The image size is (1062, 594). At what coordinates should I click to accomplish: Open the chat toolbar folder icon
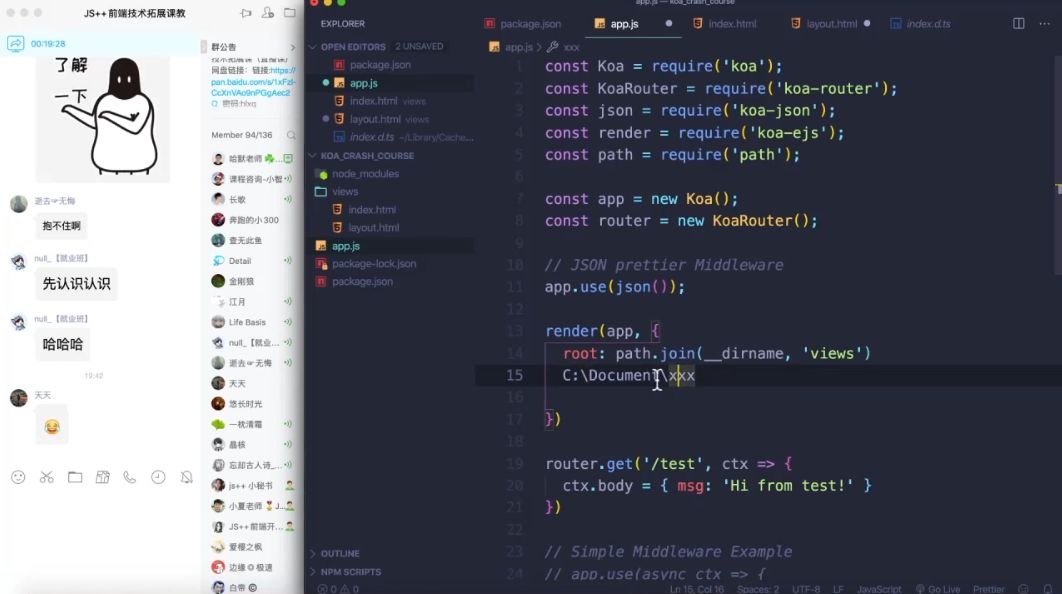75,477
